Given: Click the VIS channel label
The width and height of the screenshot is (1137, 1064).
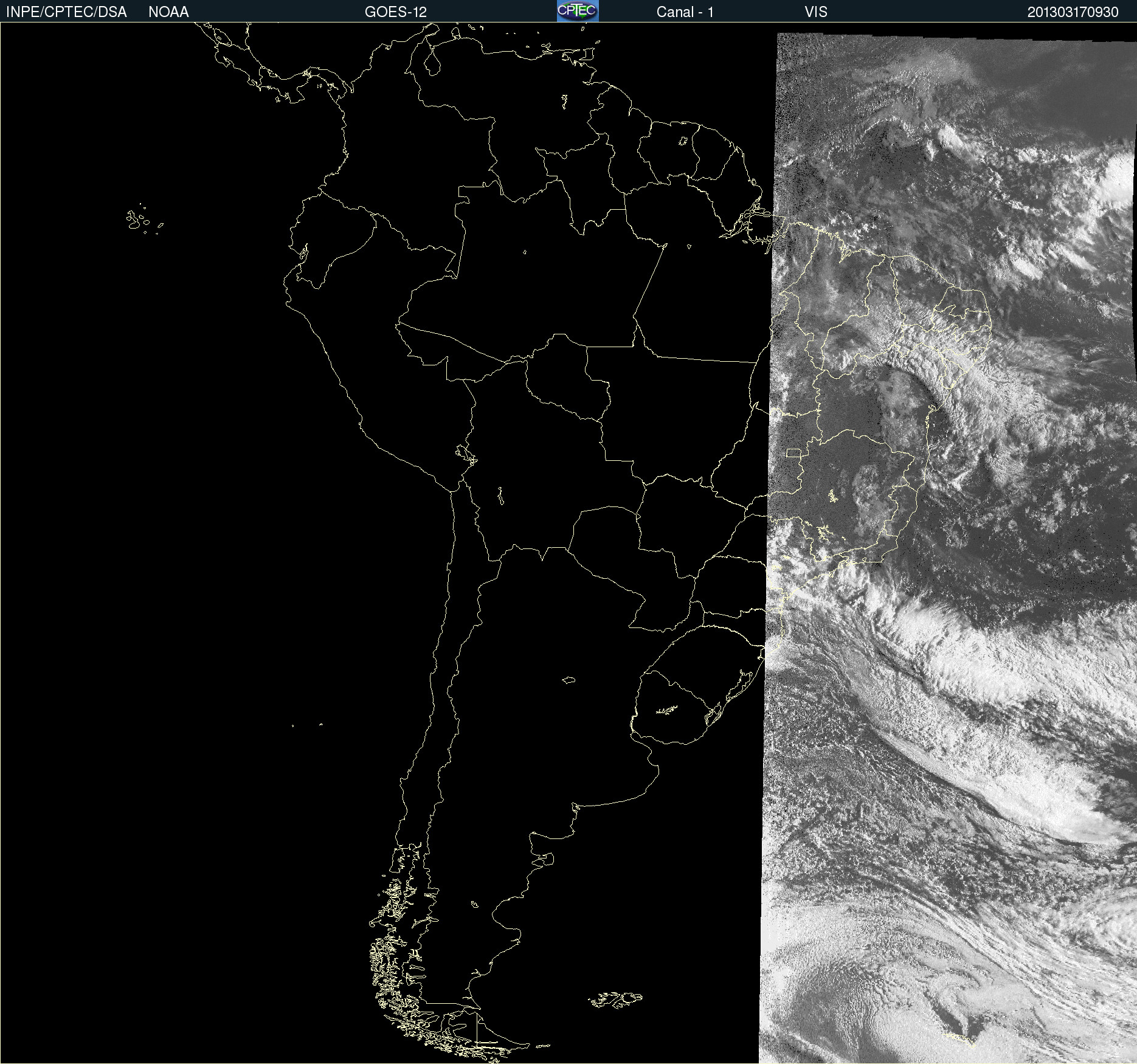Looking at the screenshot, I should [816, 12].
